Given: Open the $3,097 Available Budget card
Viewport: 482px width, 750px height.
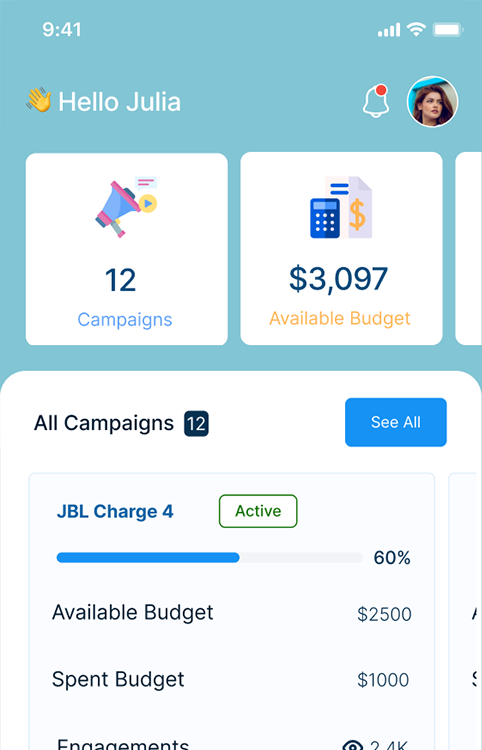Looking at the screenshot, I should click(x=341, y=249).
